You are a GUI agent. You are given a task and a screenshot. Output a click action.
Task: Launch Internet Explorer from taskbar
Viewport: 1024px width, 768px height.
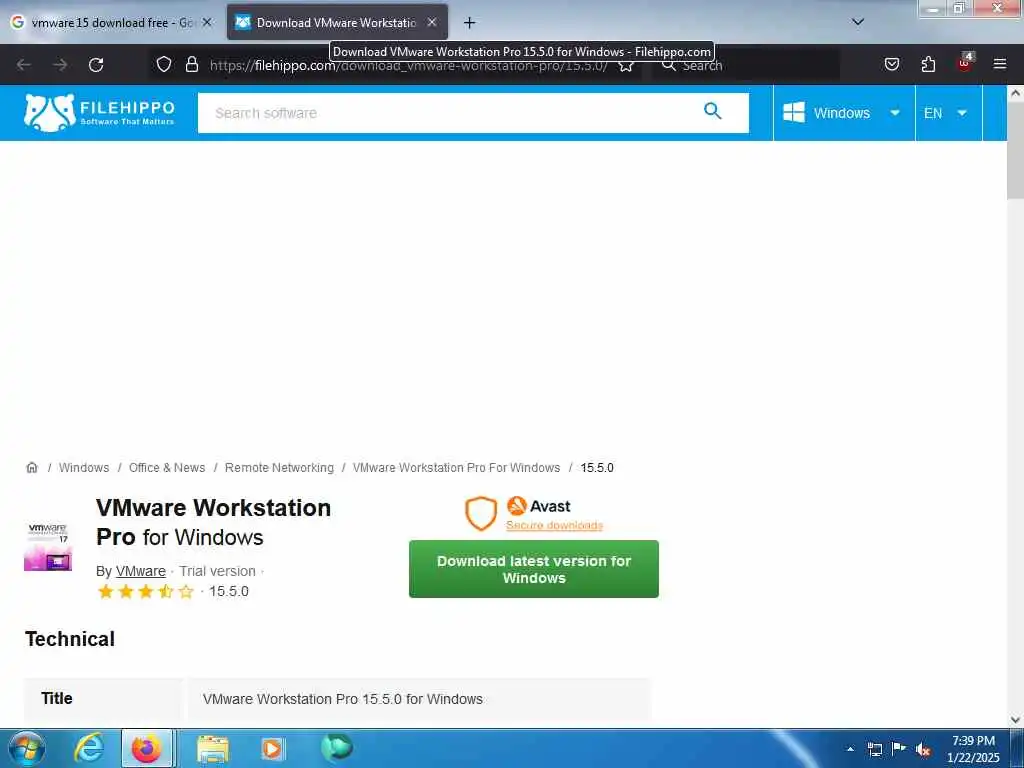(88, 748)
